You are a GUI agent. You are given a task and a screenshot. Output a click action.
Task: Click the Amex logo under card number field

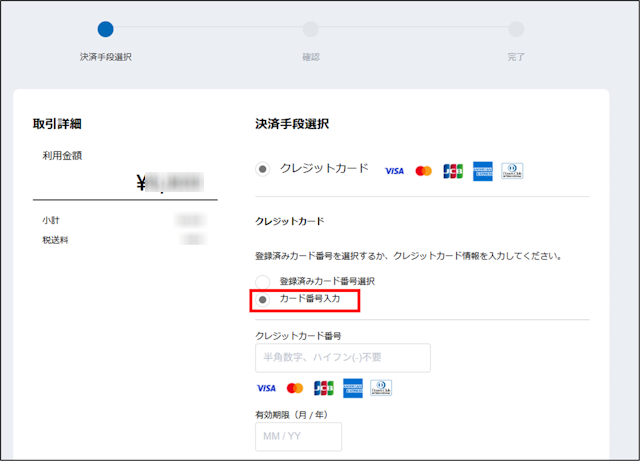[x=352, y=388]
